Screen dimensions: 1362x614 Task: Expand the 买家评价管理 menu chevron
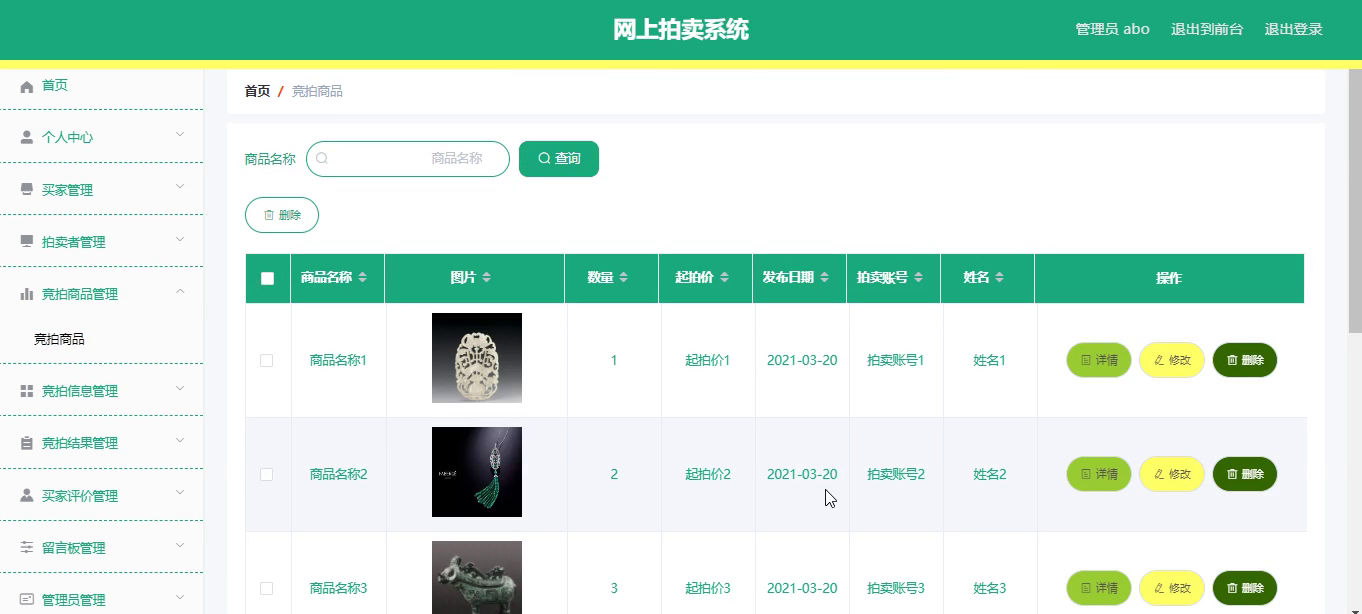pos(180,493)
